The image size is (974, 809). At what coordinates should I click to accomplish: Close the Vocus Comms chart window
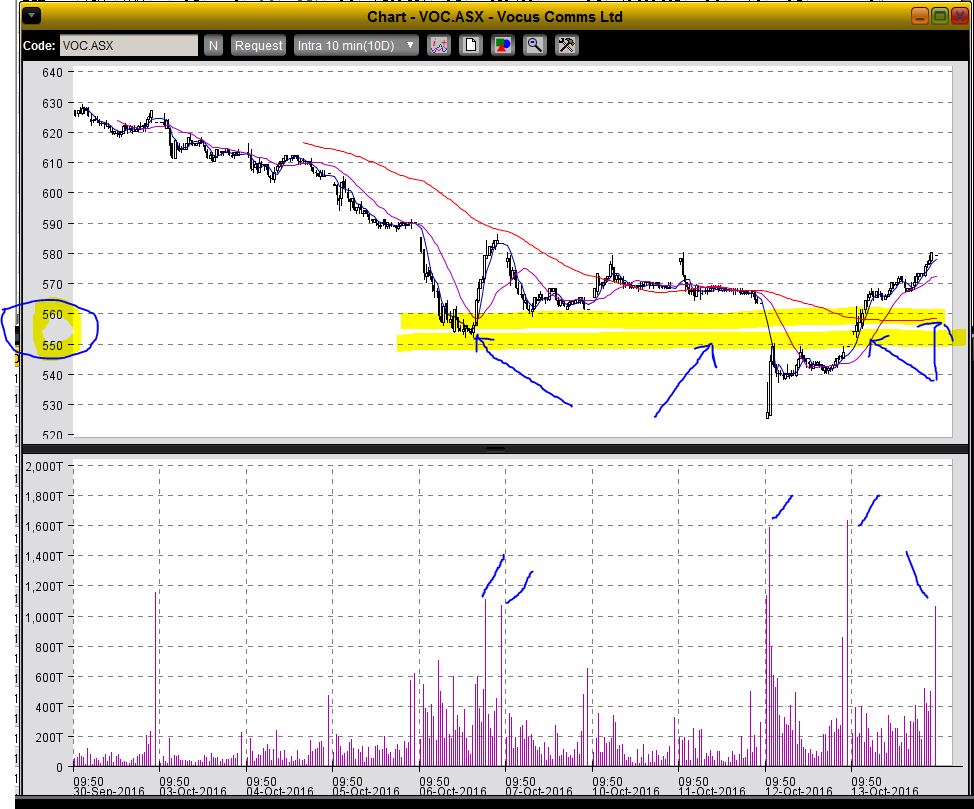pyautogui.click(x=960, y=16)
